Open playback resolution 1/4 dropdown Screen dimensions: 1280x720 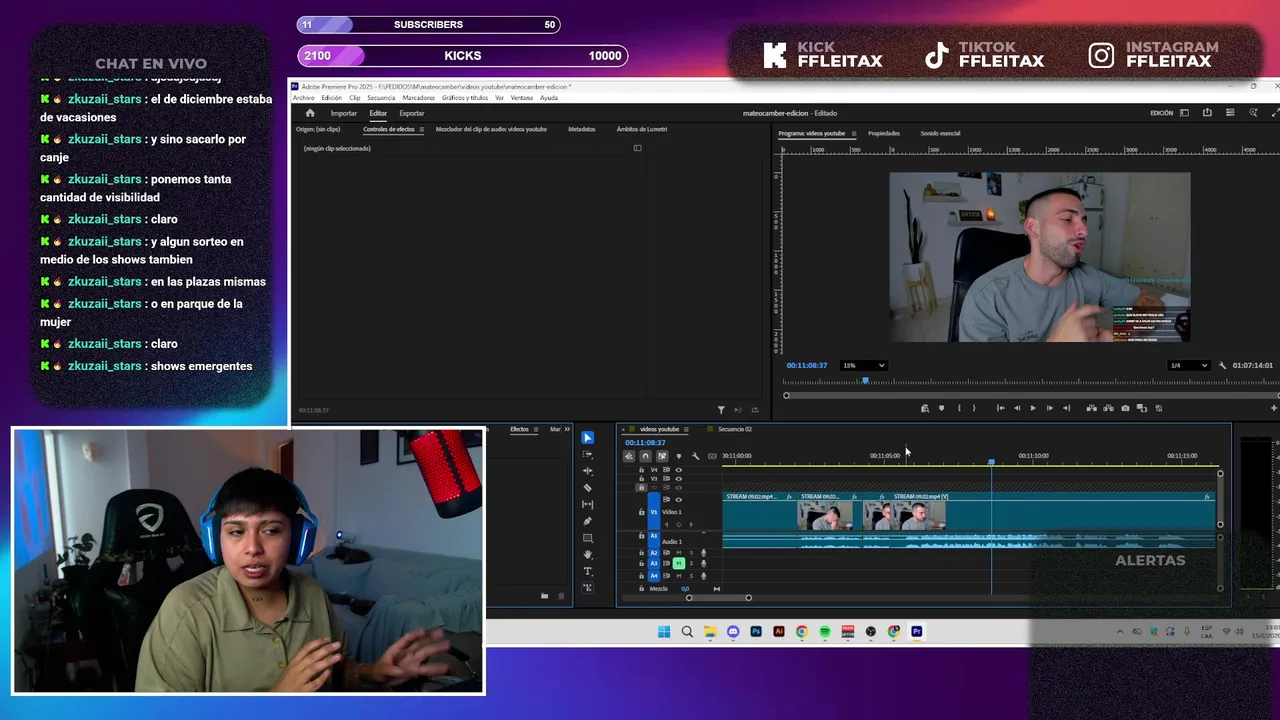tap(1188, 365)
